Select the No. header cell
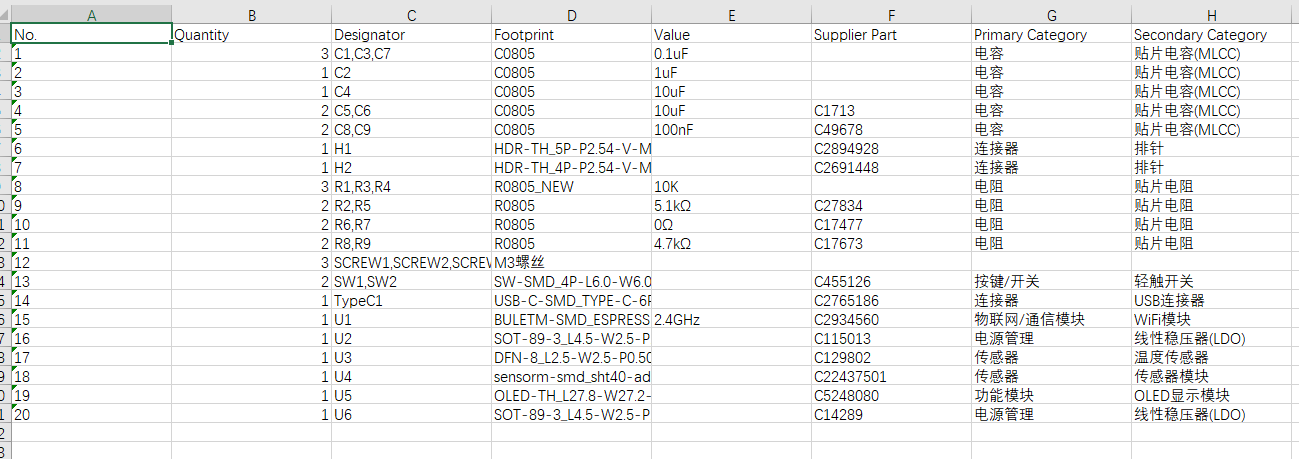 point(91,35)
